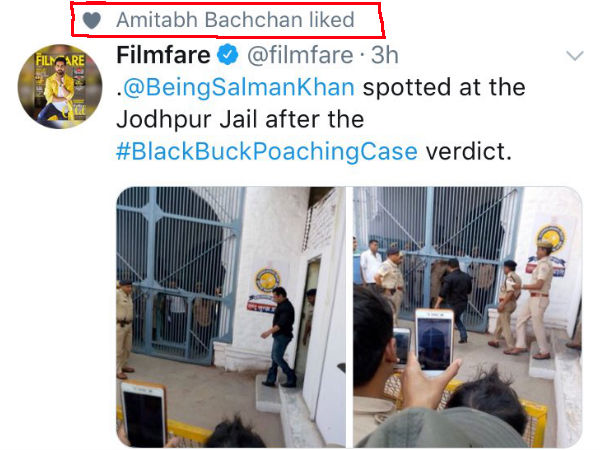
Task: Open the left photo of the jail gate
Action: click(231, 316)
